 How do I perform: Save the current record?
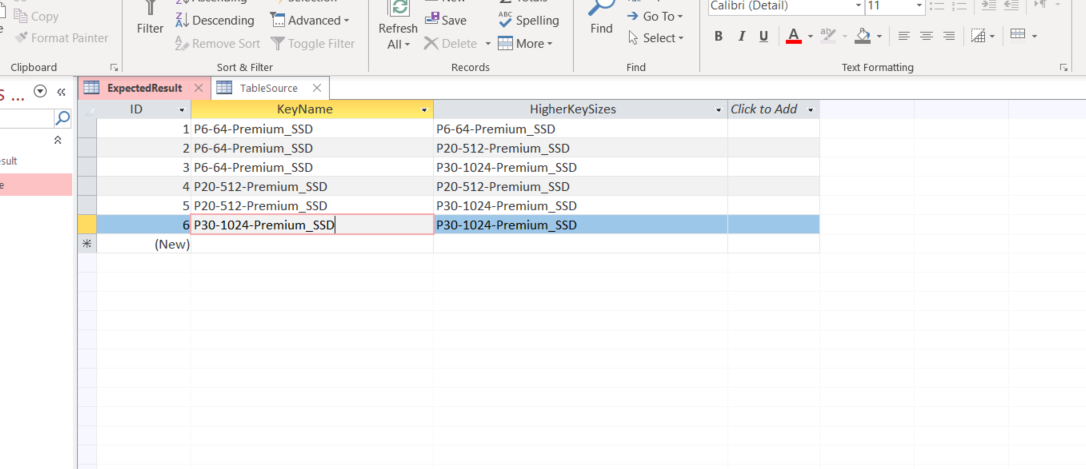(445, 21)
